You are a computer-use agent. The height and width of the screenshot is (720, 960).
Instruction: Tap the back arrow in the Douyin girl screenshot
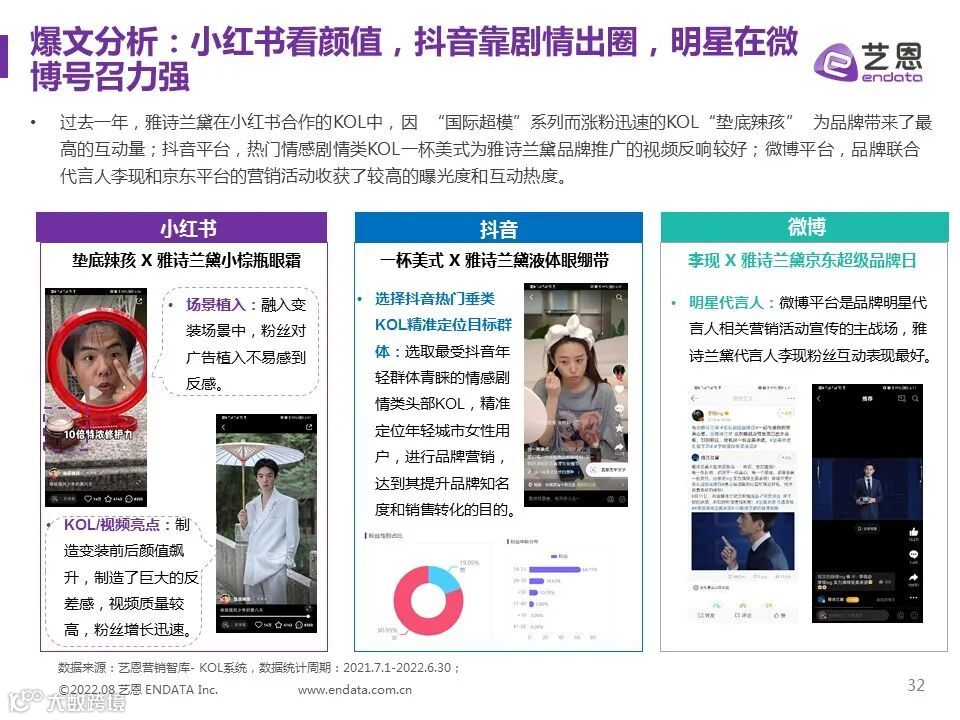pos(531,298)
